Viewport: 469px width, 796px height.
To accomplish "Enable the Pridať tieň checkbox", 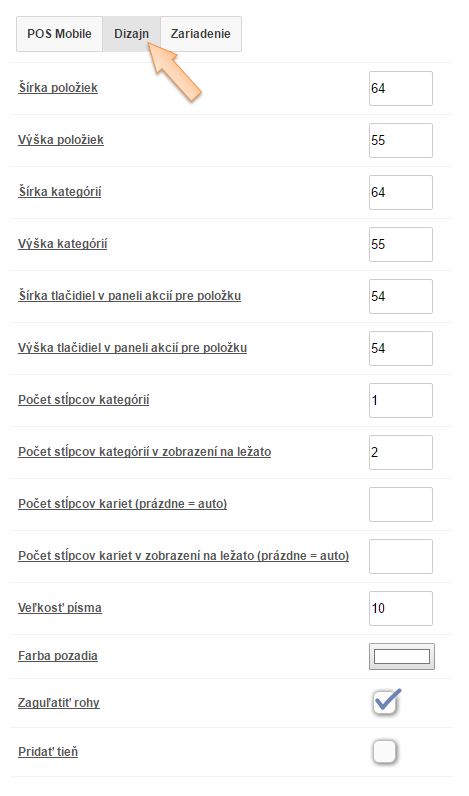I will tap(385, 752).
